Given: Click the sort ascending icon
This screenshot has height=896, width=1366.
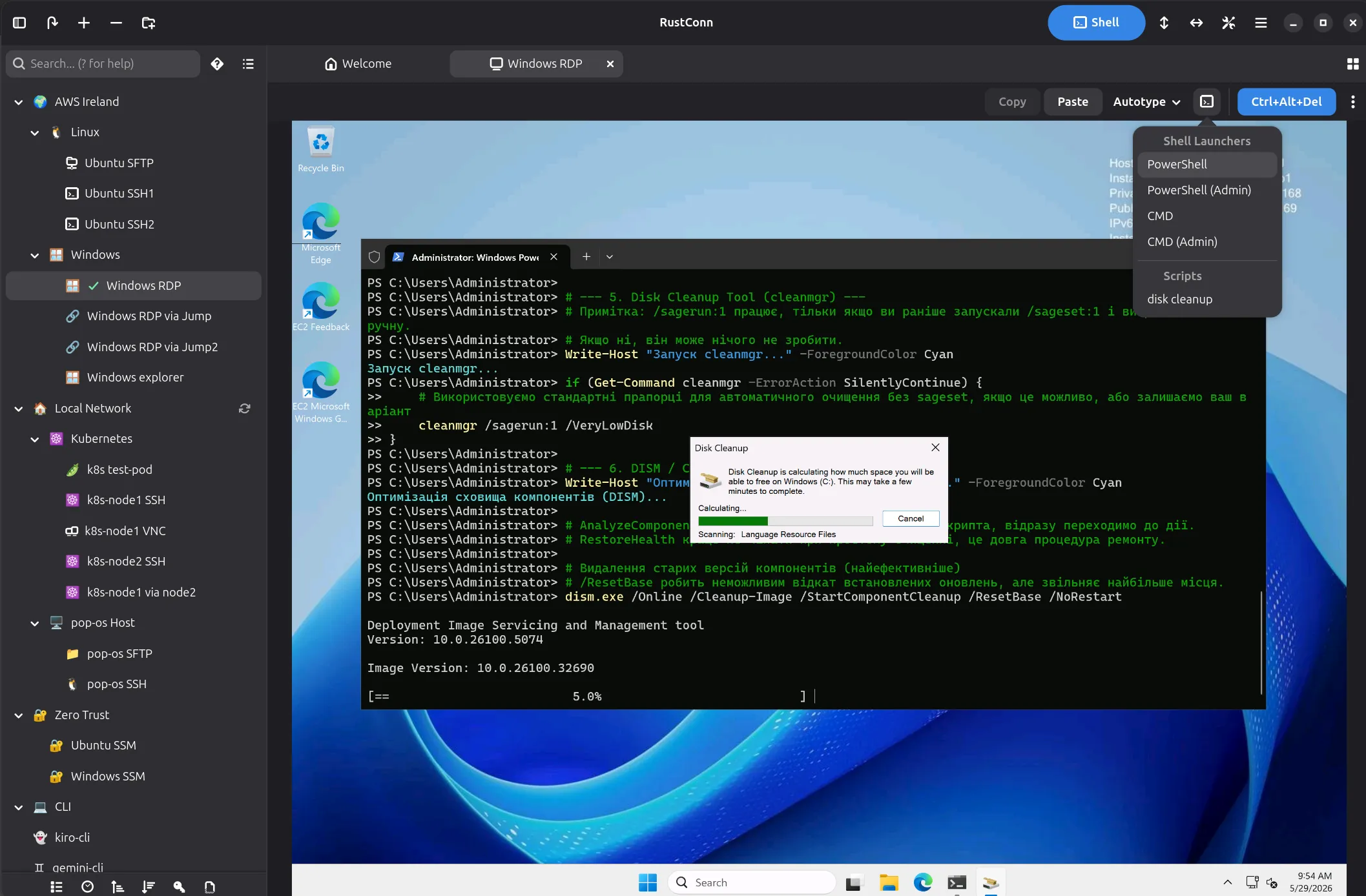Looking at the screenshot, I should (x=118, y=886).
